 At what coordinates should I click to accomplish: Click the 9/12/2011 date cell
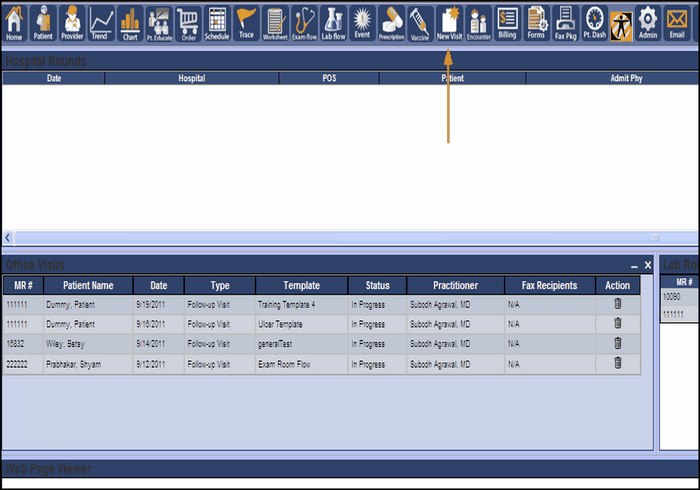tap(158, 364)
